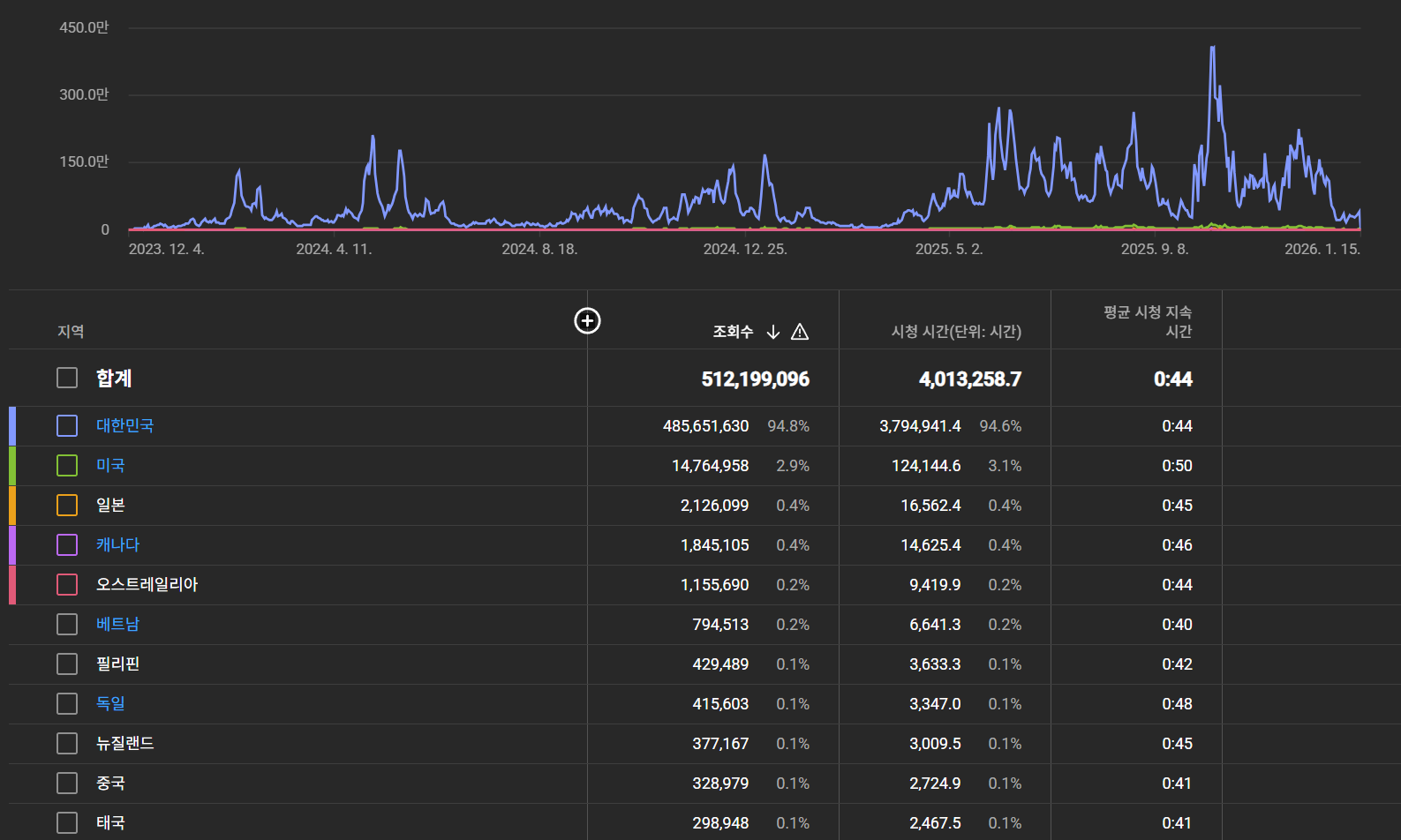This screenshot has width=1401, height=840.
Task: Click the descending sort arrow beside 조회수
Action: coord(773,332)
